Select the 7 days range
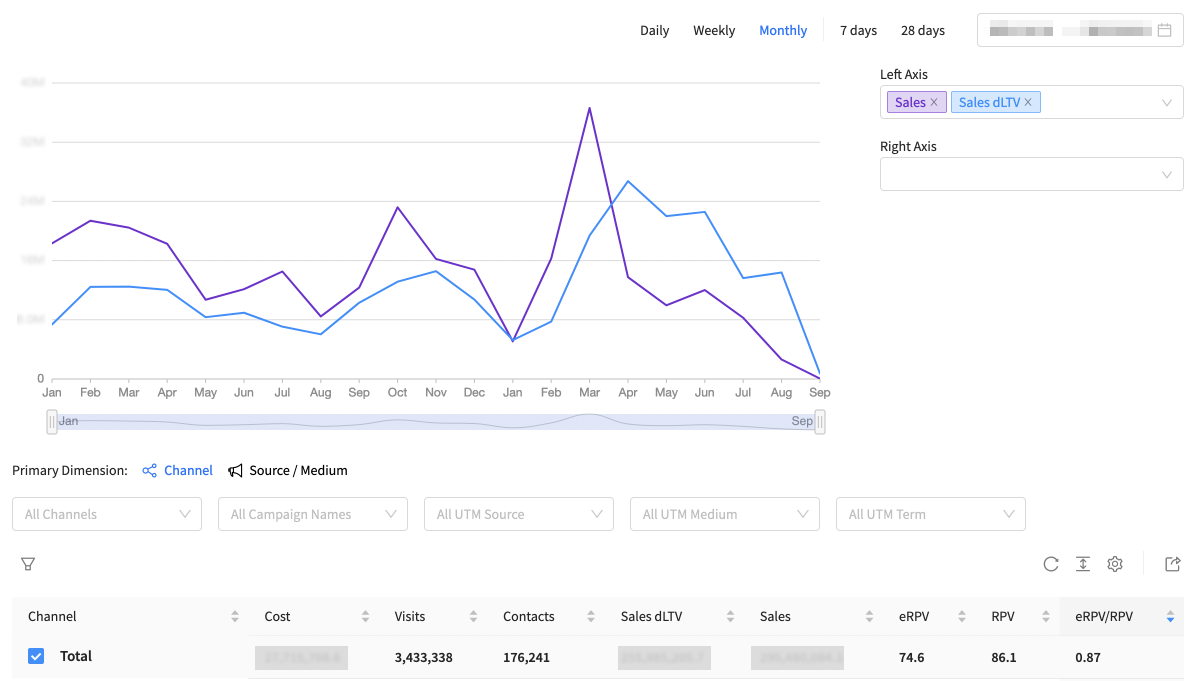The image size is (1190, 681). click(858, 30)
